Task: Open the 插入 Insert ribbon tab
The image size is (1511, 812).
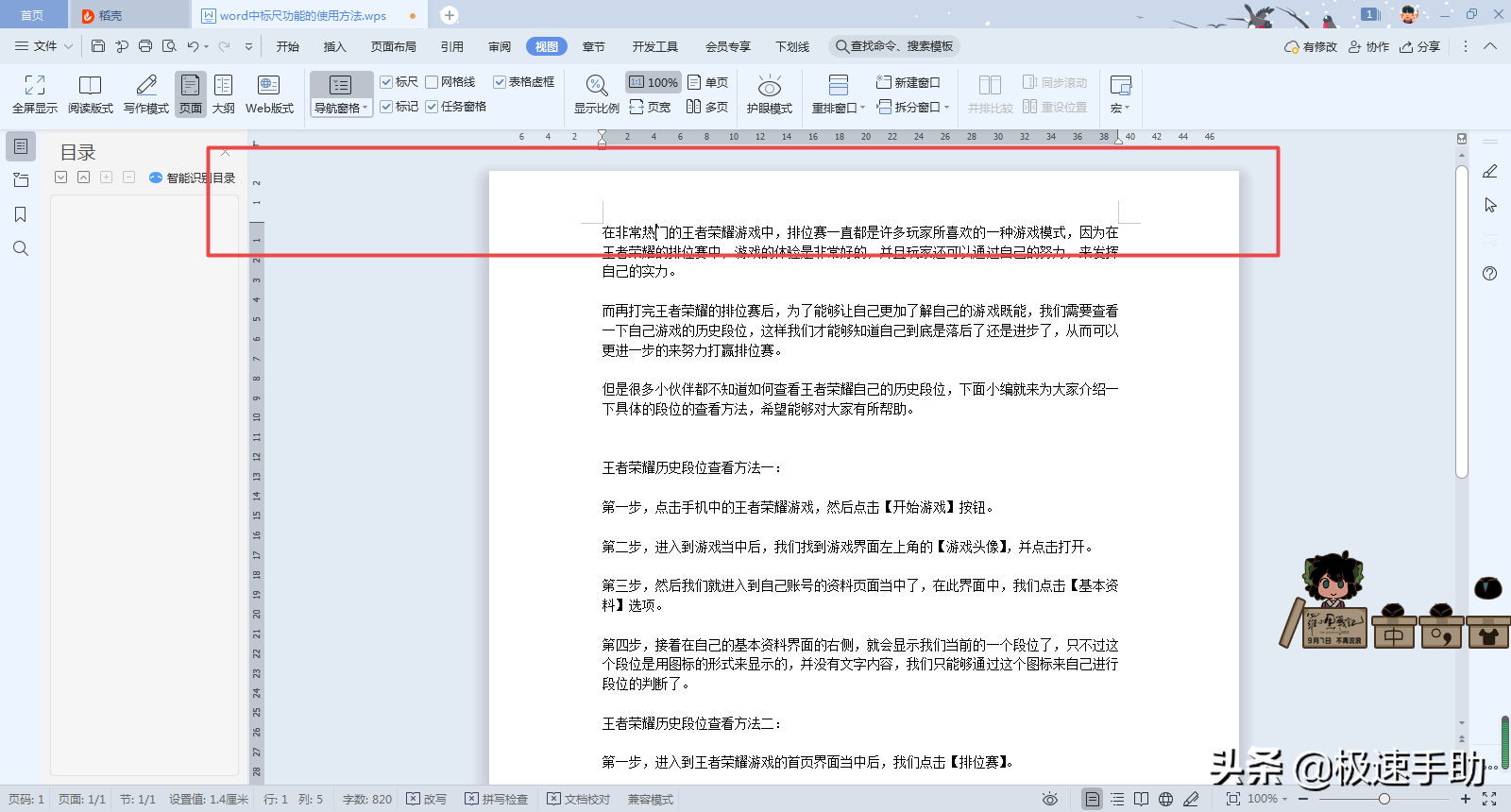Action: point(335,46)
